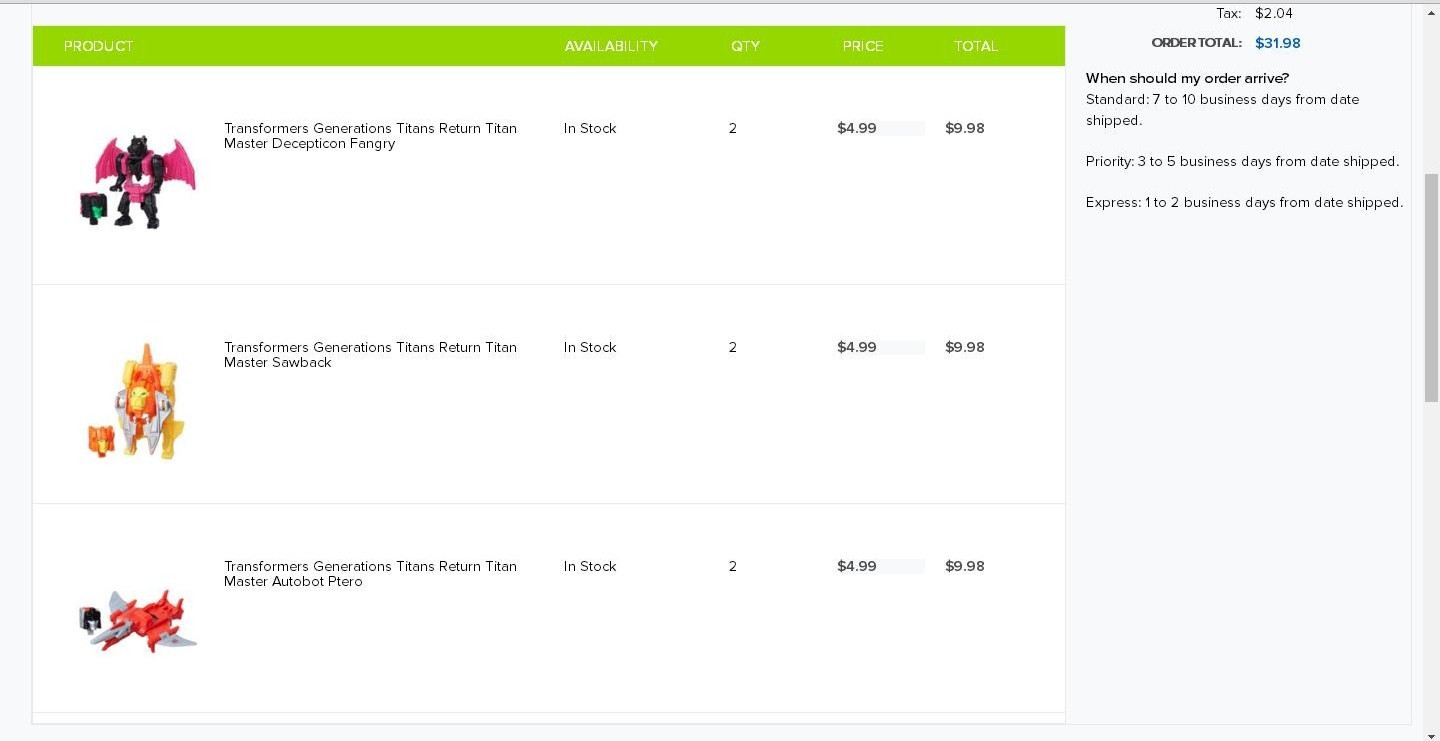Click the Tax label

[1229, 13]
